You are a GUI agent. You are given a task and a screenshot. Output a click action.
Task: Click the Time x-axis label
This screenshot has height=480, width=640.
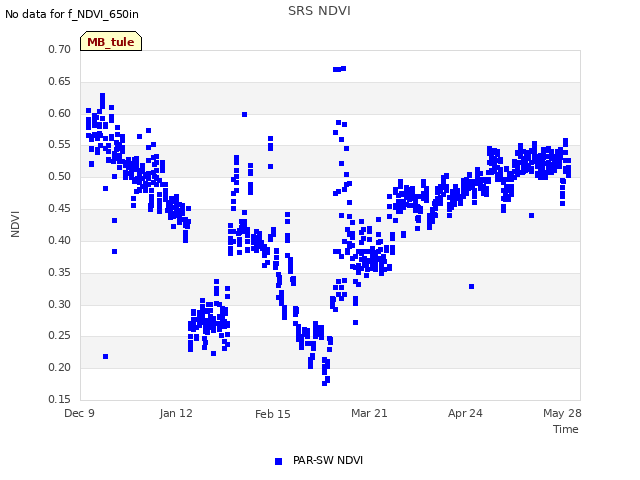565,429
